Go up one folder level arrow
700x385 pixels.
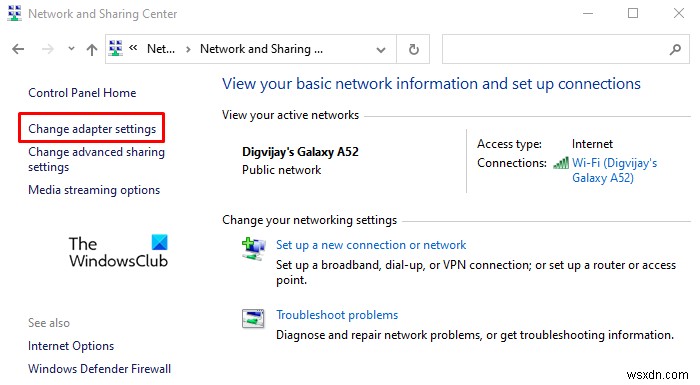tap(92, 49)
